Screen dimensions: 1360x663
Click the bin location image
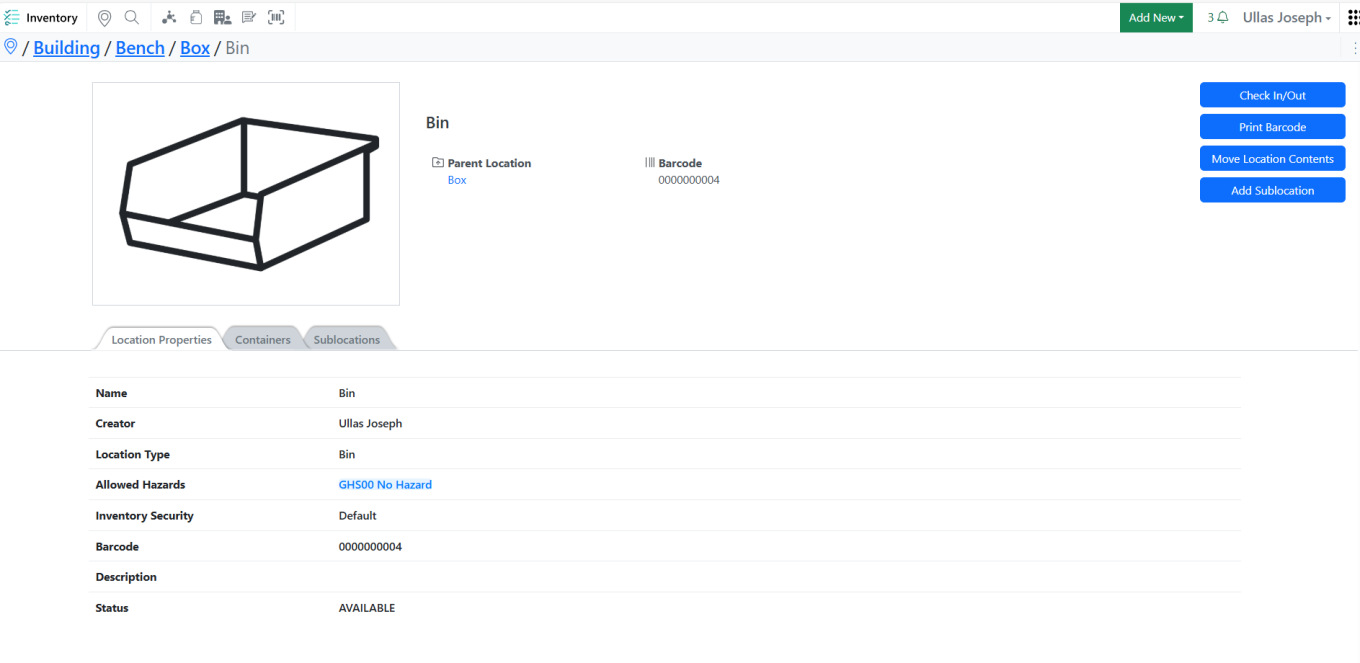tap(246, 194)
